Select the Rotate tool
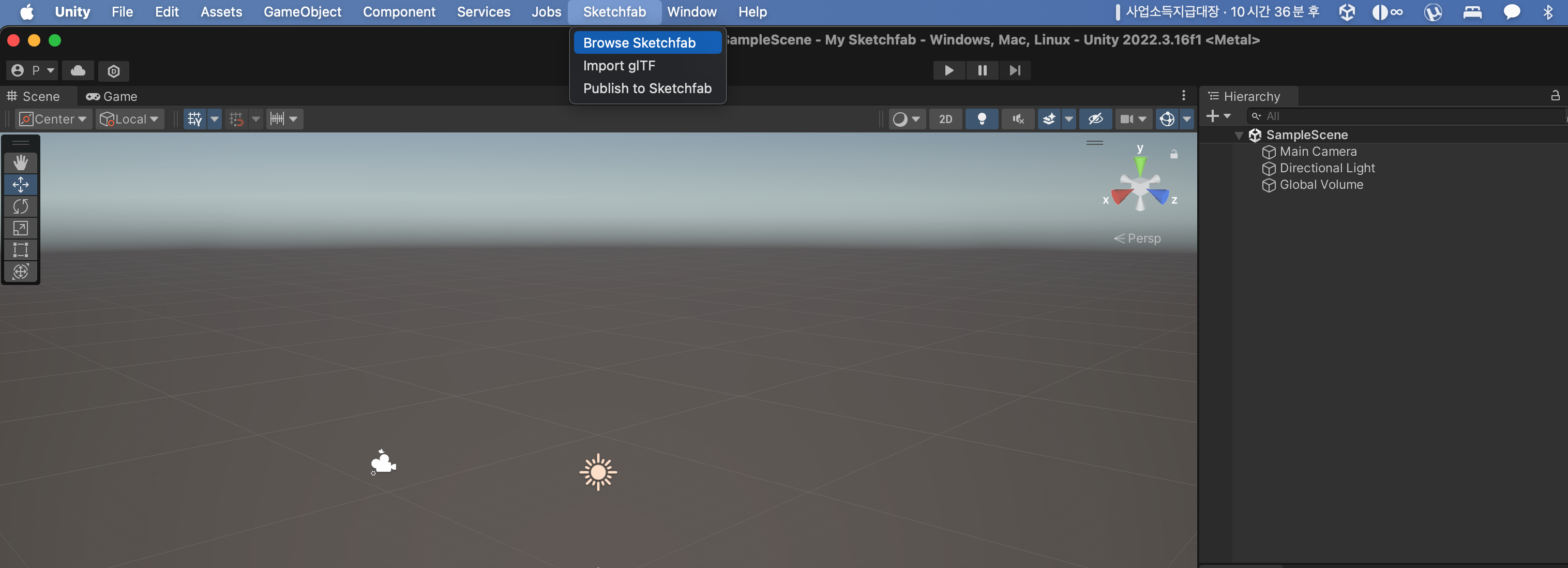 click(21, 206)
